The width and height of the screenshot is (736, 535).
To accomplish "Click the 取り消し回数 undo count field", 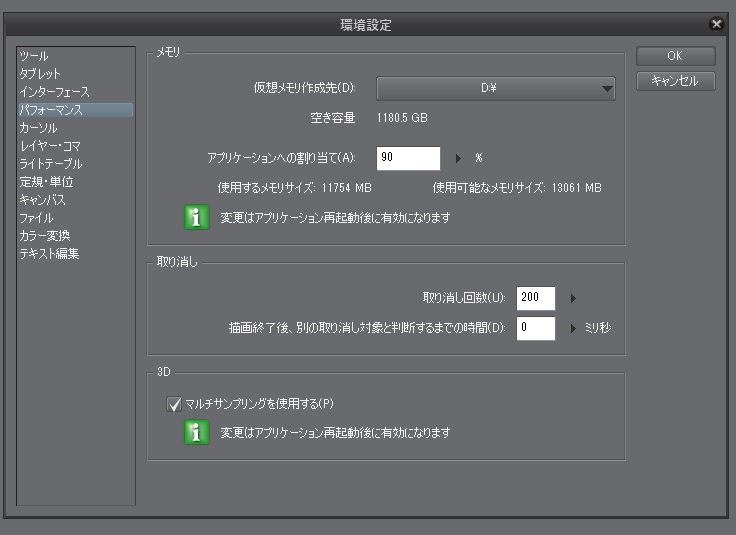I will click(536, 298).
